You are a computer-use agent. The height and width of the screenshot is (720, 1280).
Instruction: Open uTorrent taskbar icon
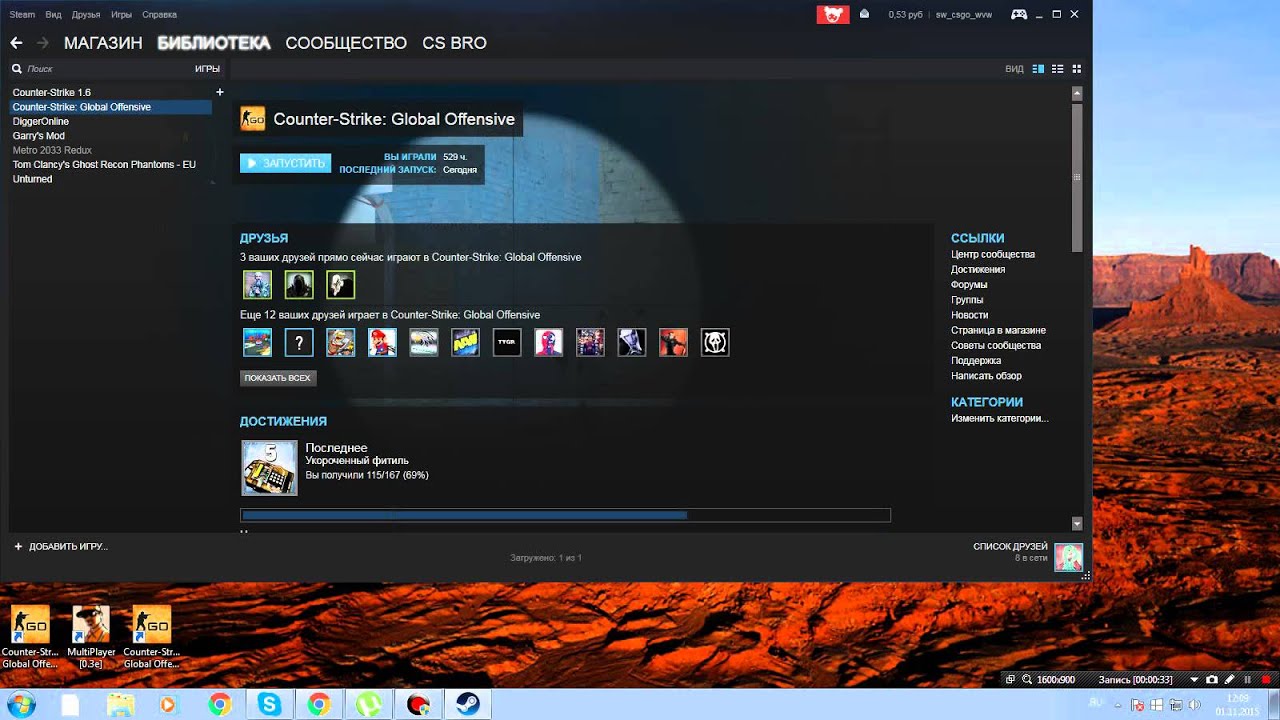[369, 705]
